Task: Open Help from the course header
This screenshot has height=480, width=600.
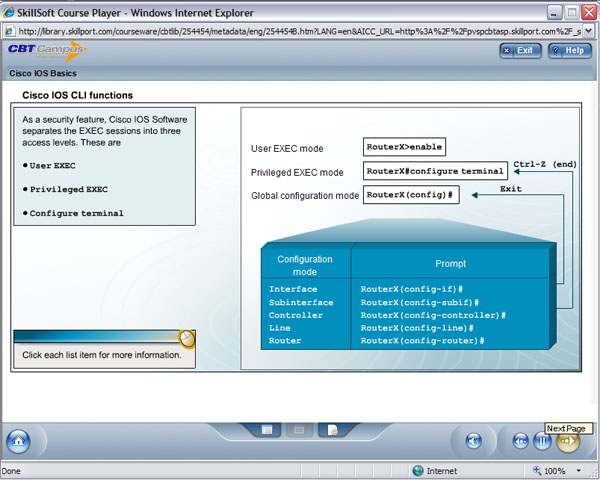Action: pos(570,51)
